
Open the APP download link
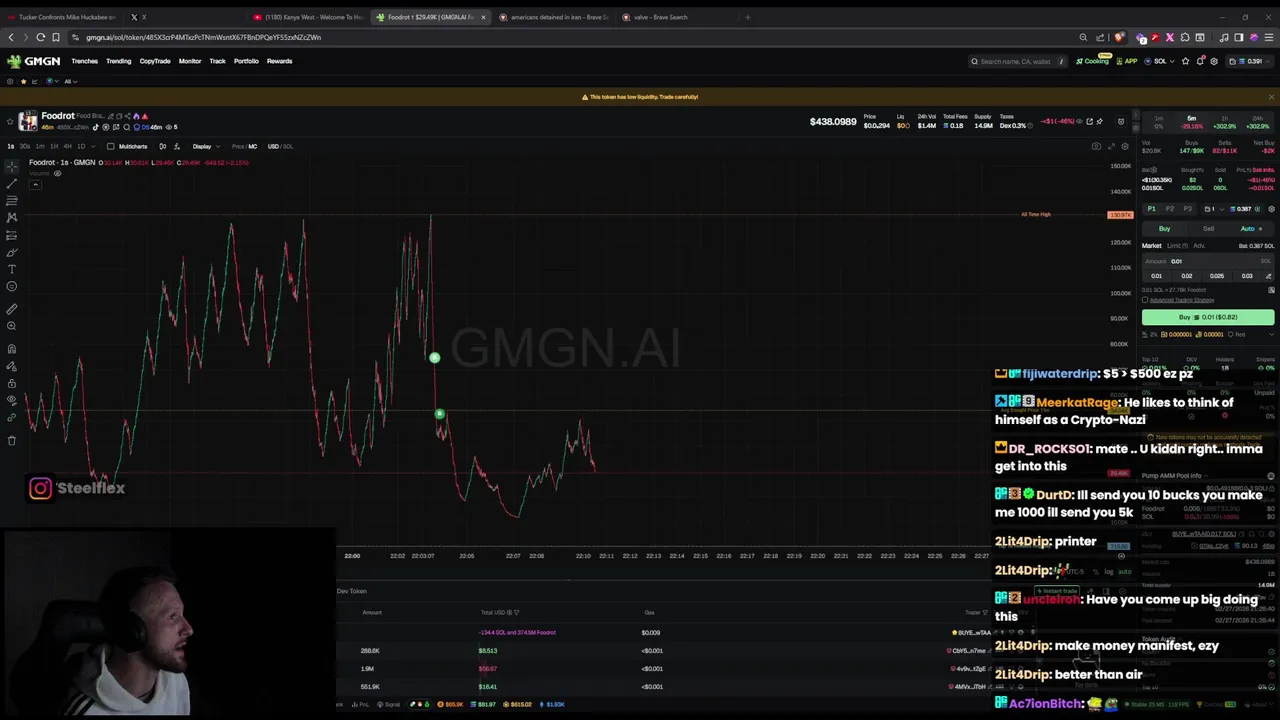[x=1128, y=61]
